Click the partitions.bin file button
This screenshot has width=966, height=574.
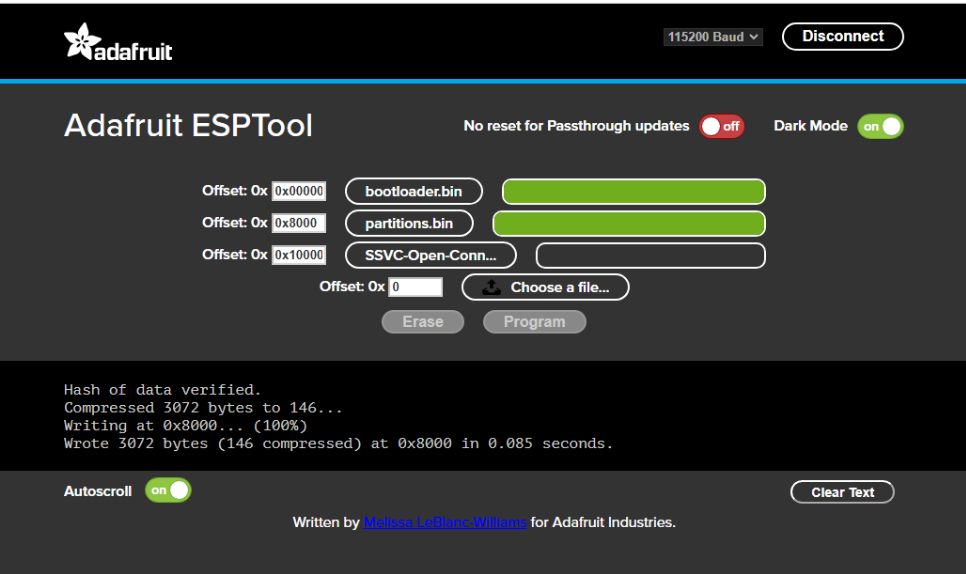pos(408,224)
